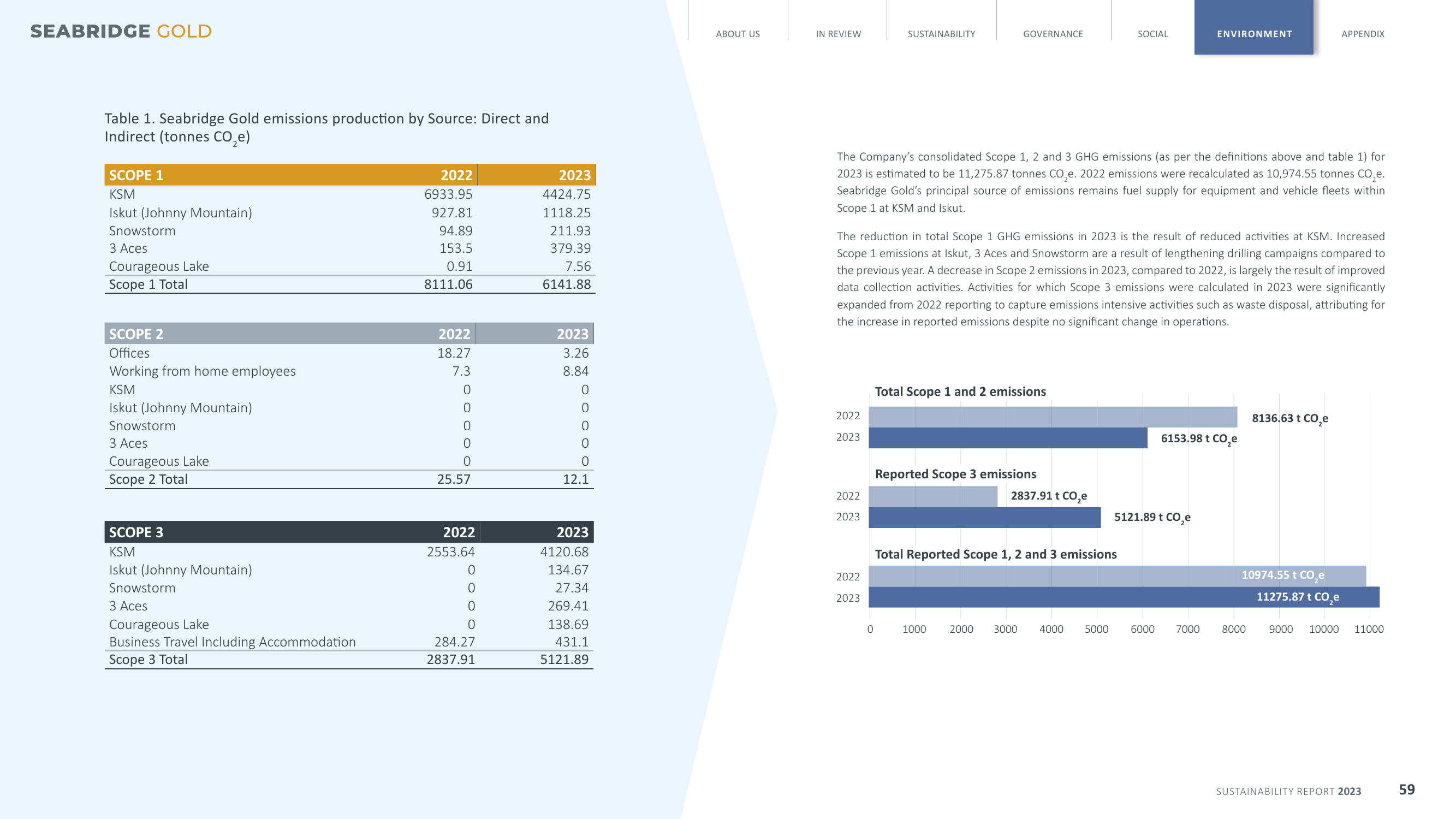The width and height of the screenshot is (1456, 819).
Task: Click axis label 11000 on the chart
Action: click(x=1369, y=629)
